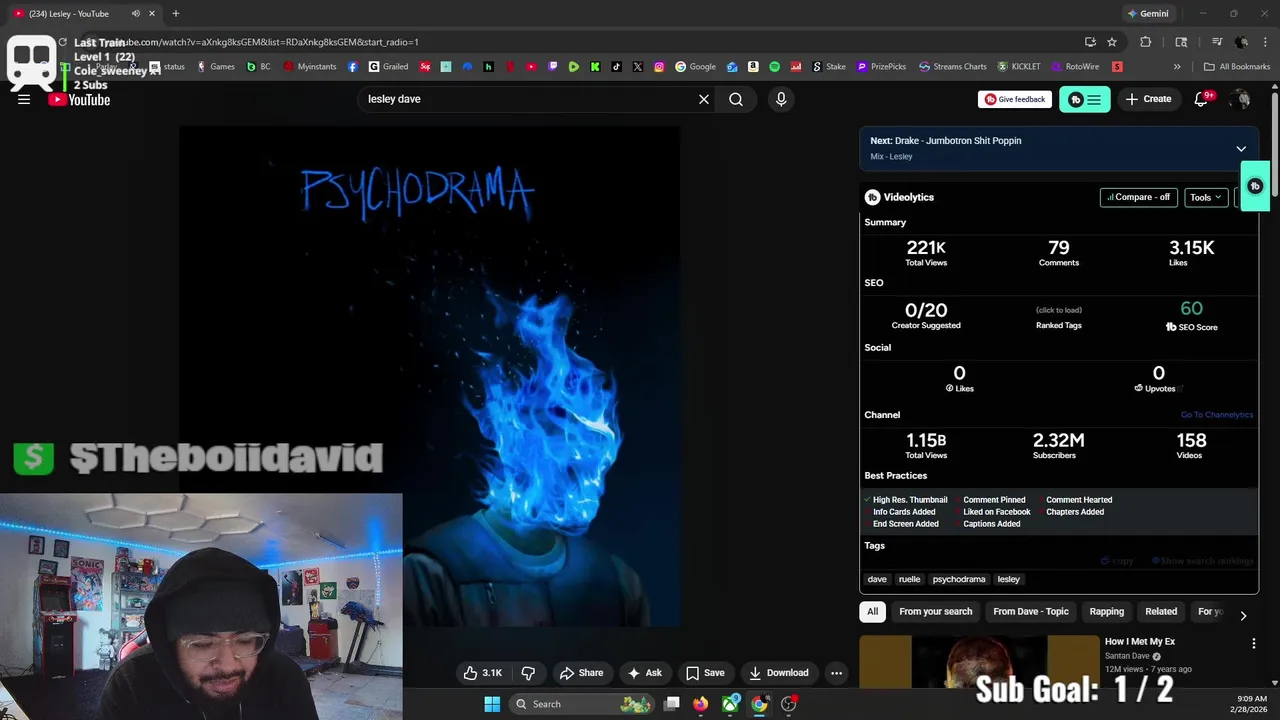
Task: Click the ruelle tag chip
Action: 909,579
